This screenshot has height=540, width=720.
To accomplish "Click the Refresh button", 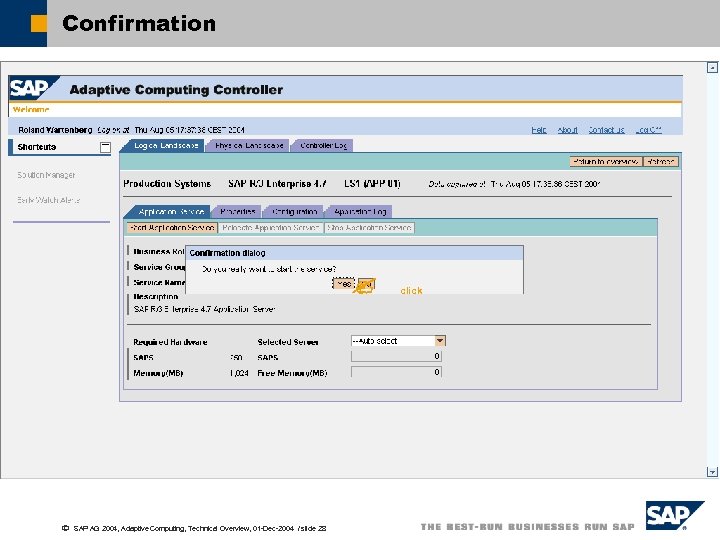I will coord(660,162).
